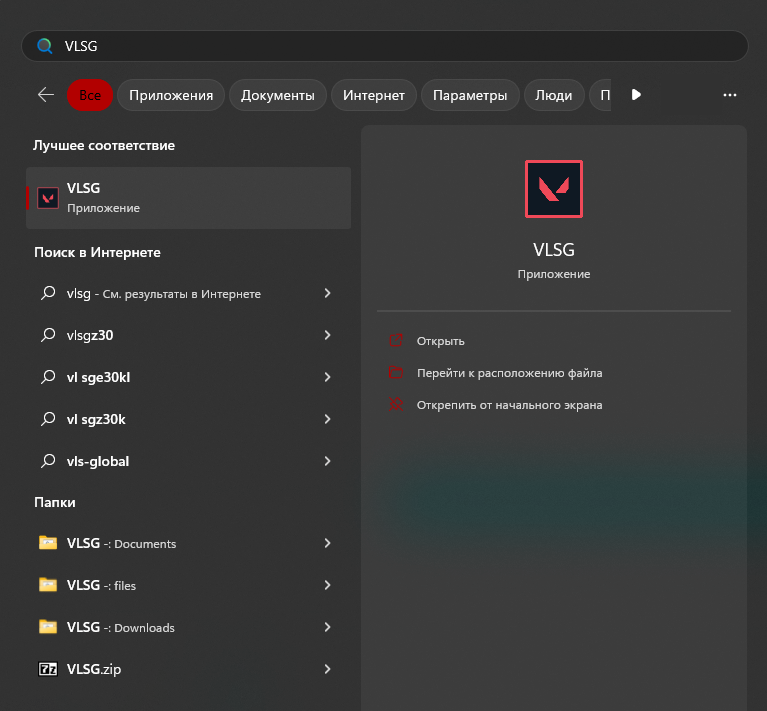Click Открыть to launch VLSG
Viewport: 767px width, 711px height.
441,341
